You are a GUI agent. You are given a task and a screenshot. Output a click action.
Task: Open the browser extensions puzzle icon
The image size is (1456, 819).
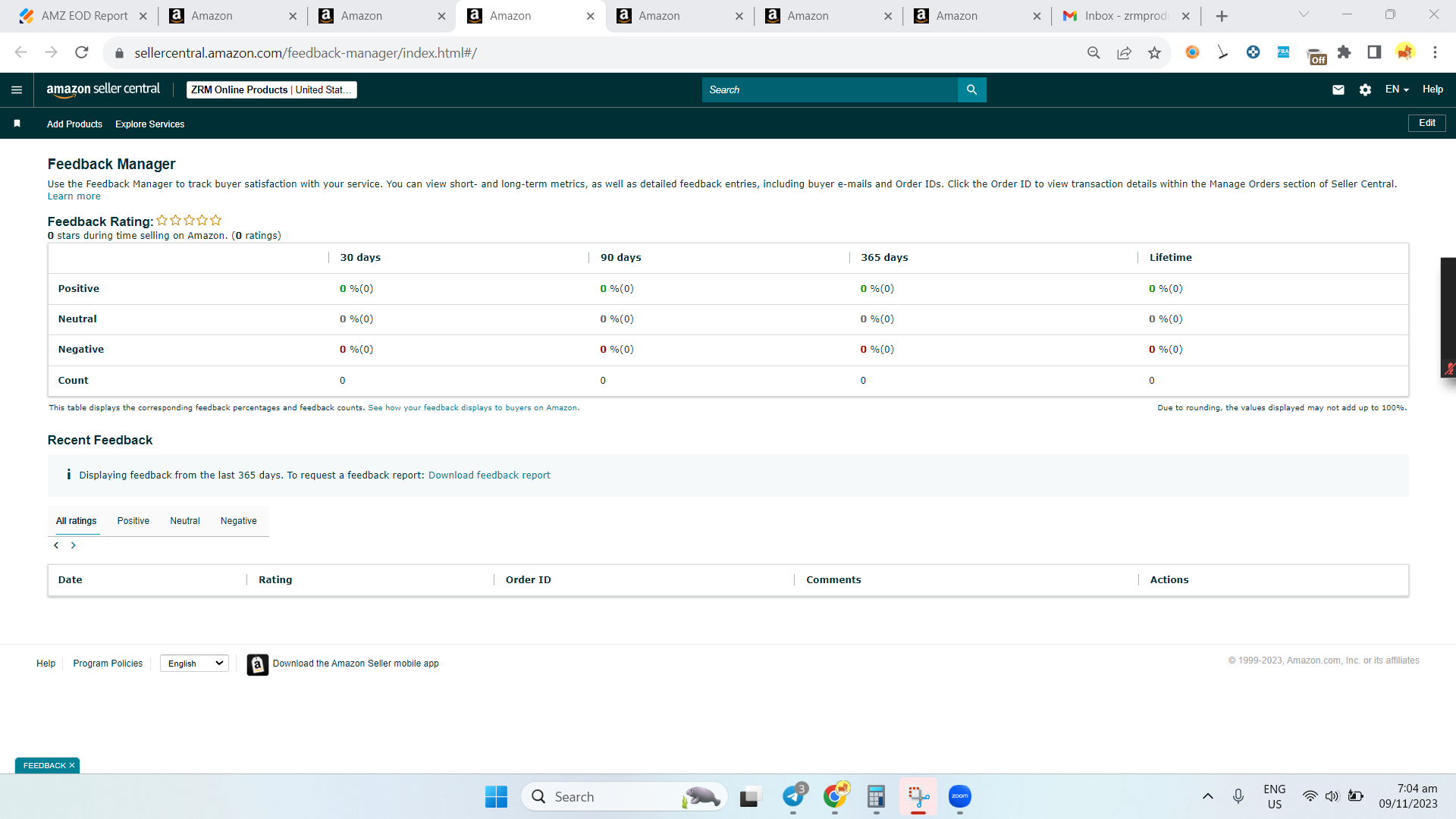tap(1344, 52)
